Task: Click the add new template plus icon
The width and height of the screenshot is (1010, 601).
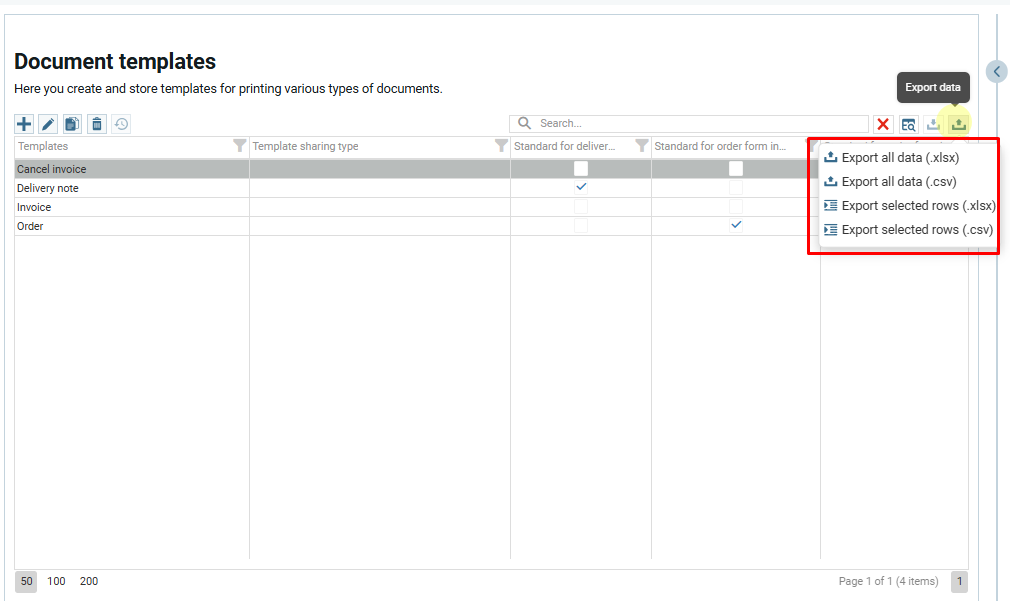Action: (25, 124)
